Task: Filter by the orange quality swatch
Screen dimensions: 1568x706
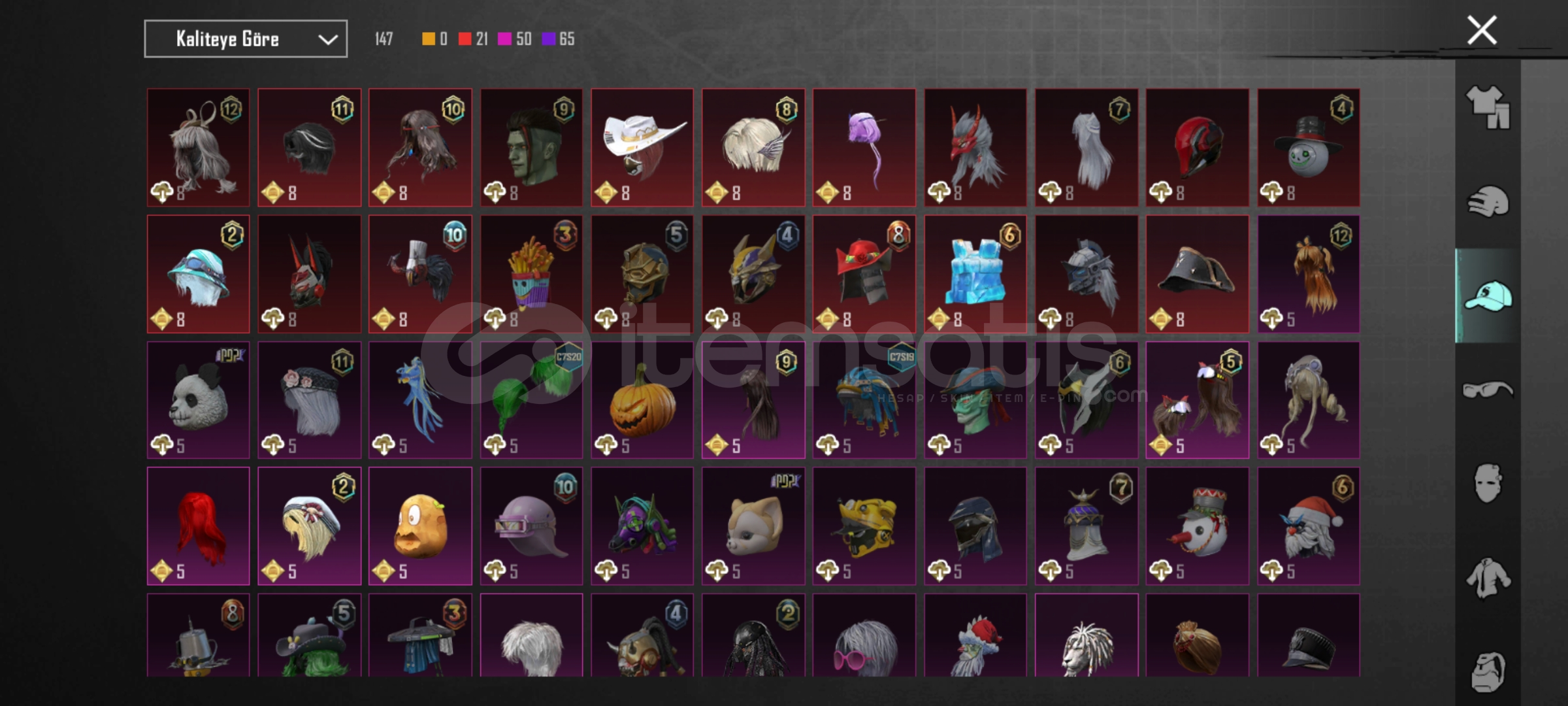Action: tap(429, 39)
